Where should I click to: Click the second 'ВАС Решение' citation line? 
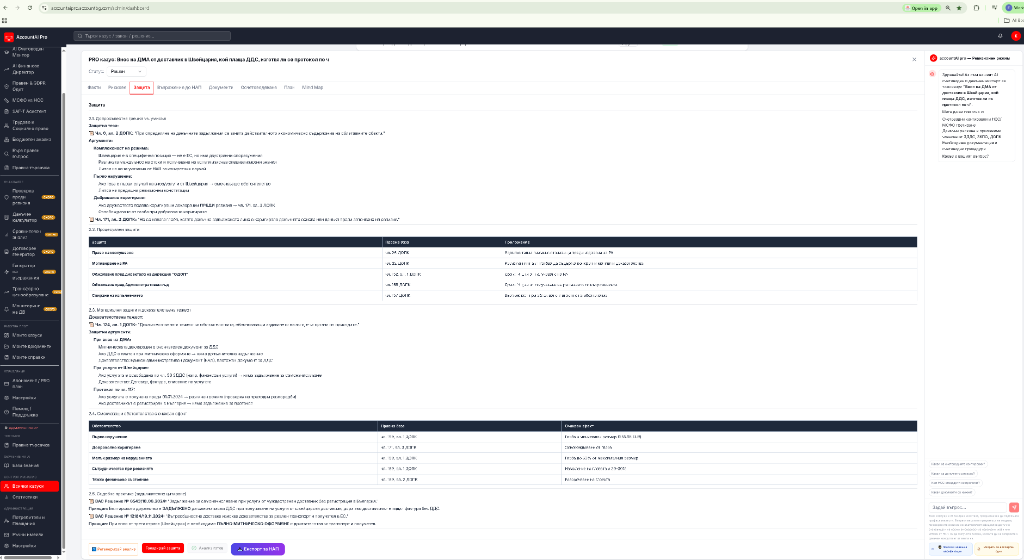pos(219,516)
